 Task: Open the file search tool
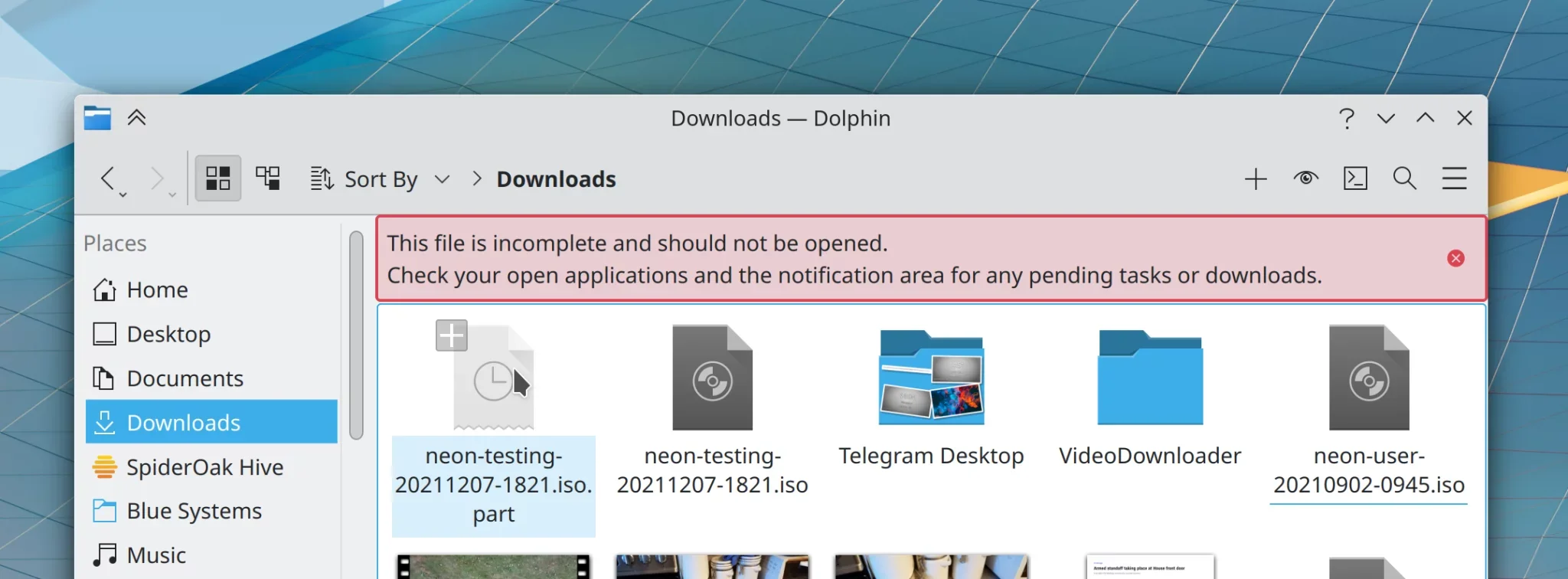(x=1405, y=179)
